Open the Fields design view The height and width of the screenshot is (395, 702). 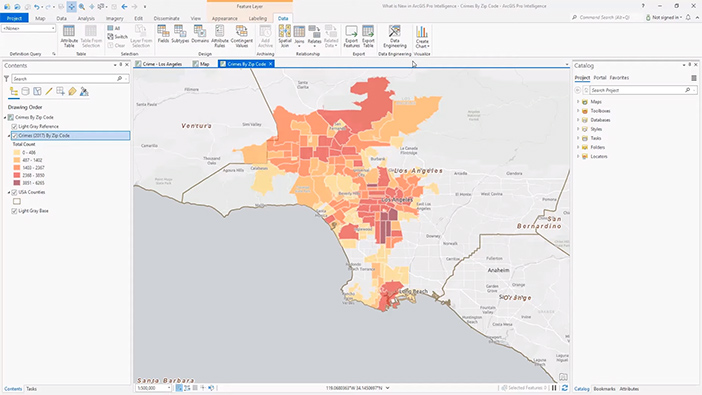click(x=163, y=34)
